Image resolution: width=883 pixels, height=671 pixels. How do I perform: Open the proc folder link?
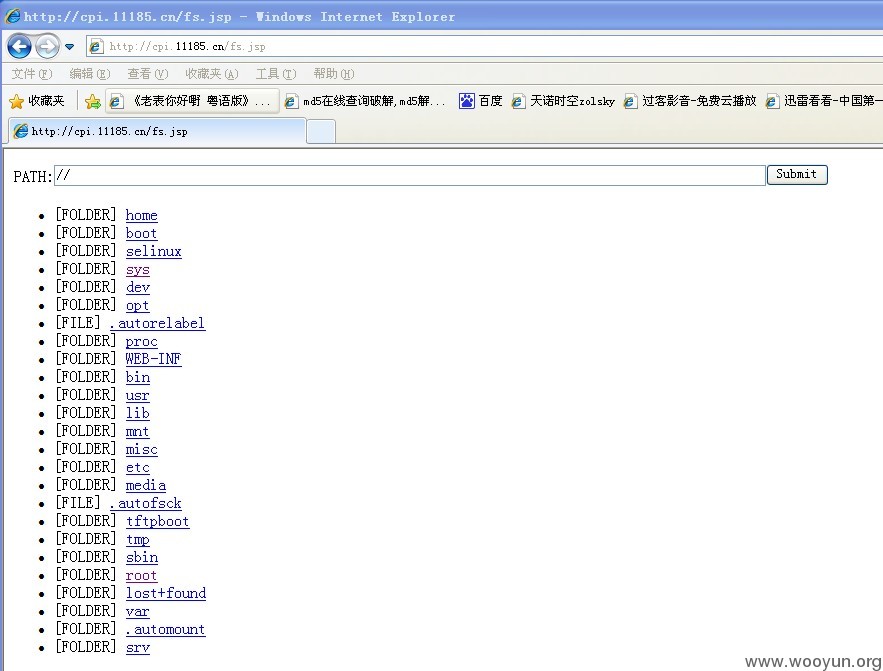pyautogui.click(x=141, y=341)
